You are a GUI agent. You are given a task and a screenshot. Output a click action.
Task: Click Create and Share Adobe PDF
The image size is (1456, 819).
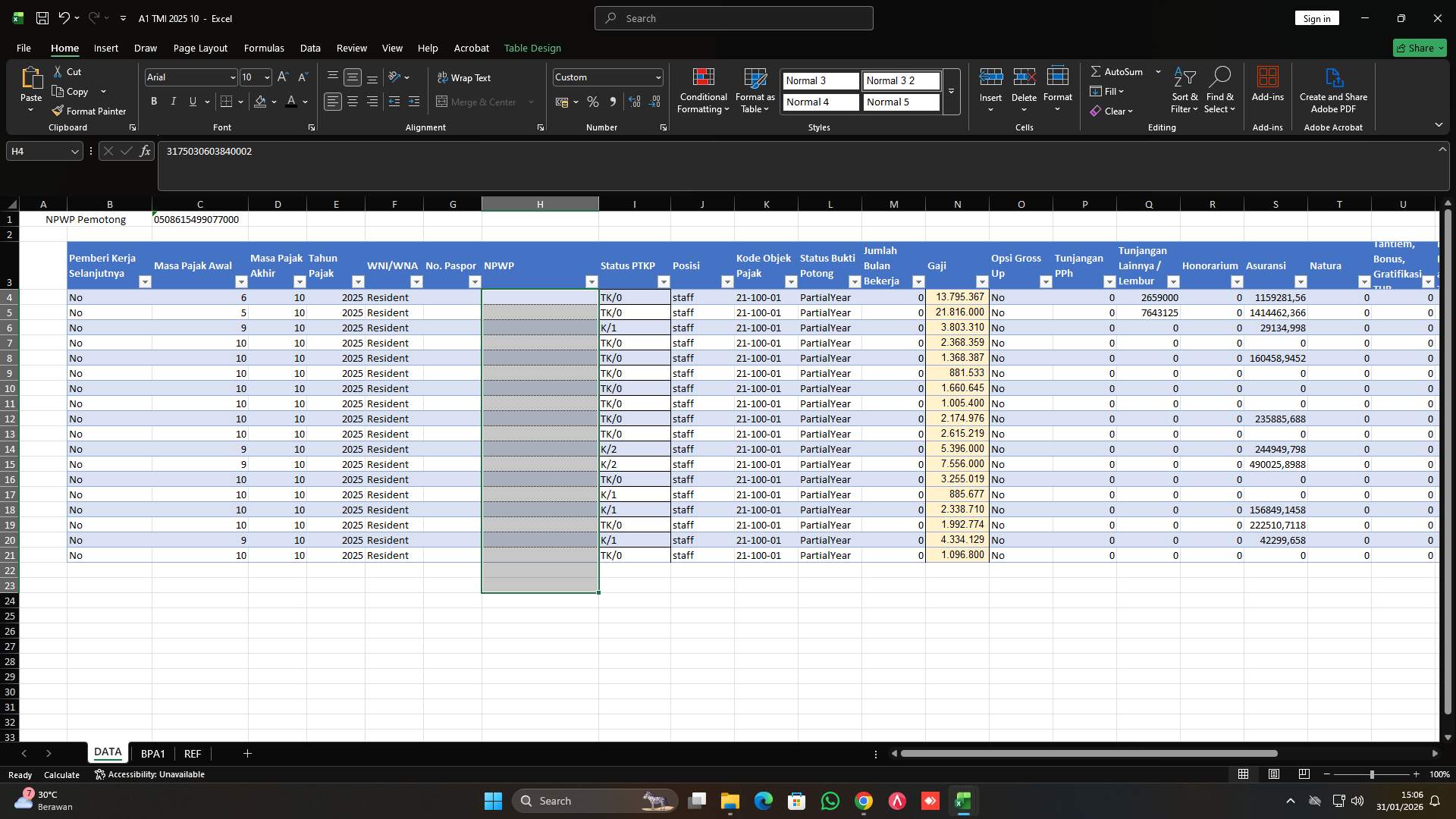click(1333, 89)
